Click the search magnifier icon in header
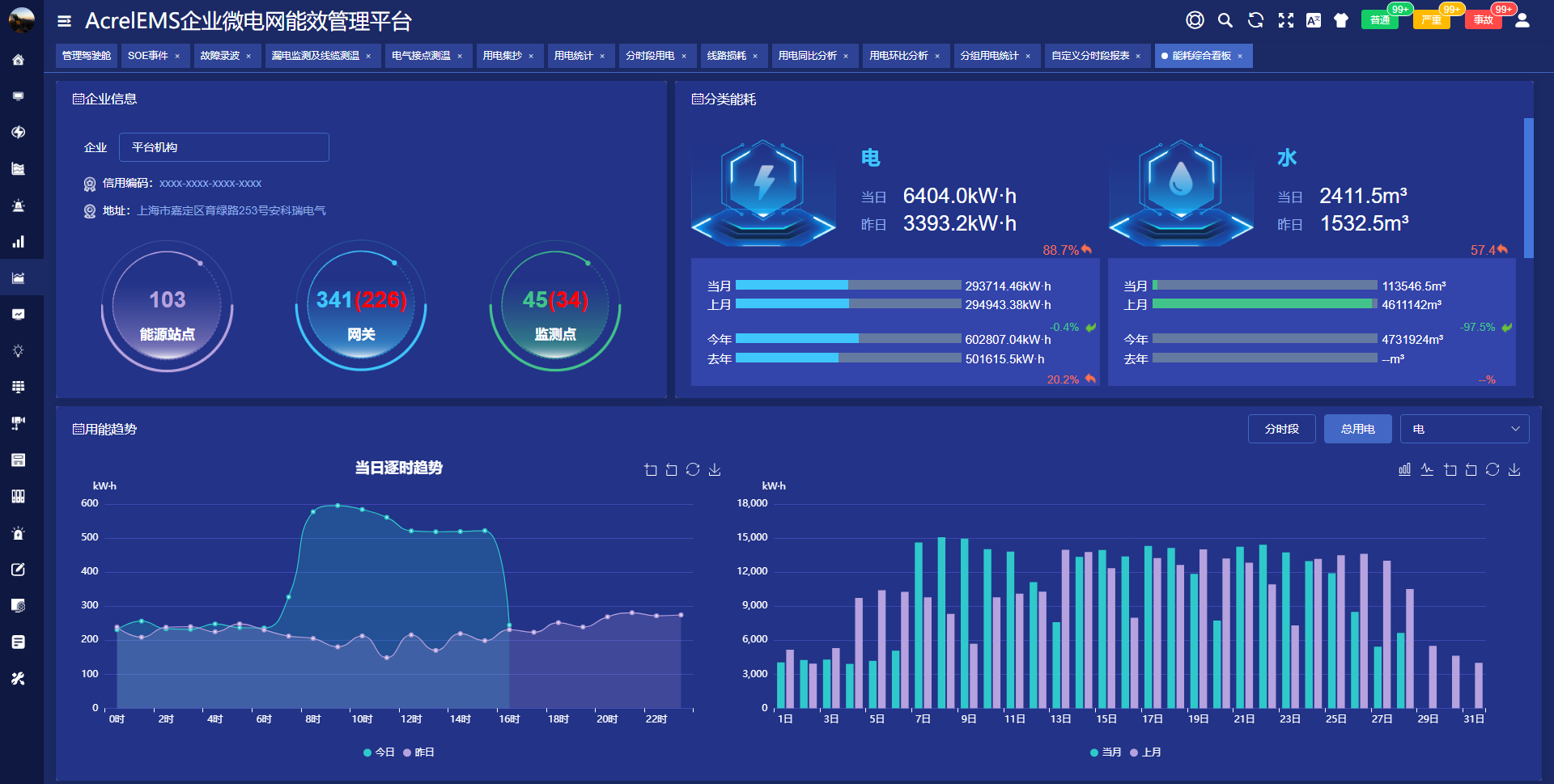 (x=1225, y=20)
